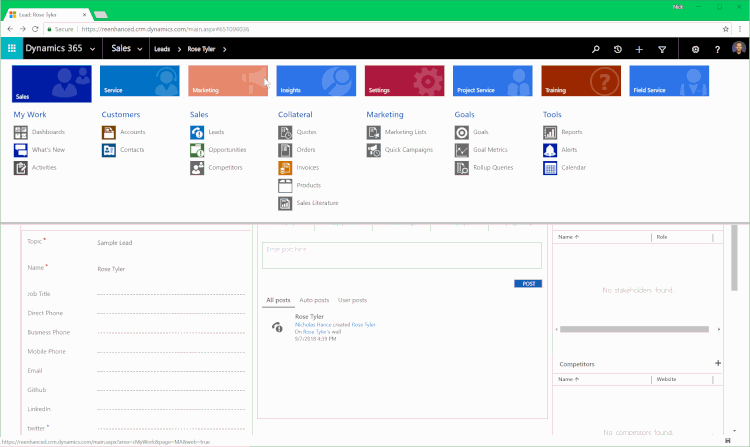Bookmark the page with star icon
This screenshot has width=750, height=447.
point(726,29)
